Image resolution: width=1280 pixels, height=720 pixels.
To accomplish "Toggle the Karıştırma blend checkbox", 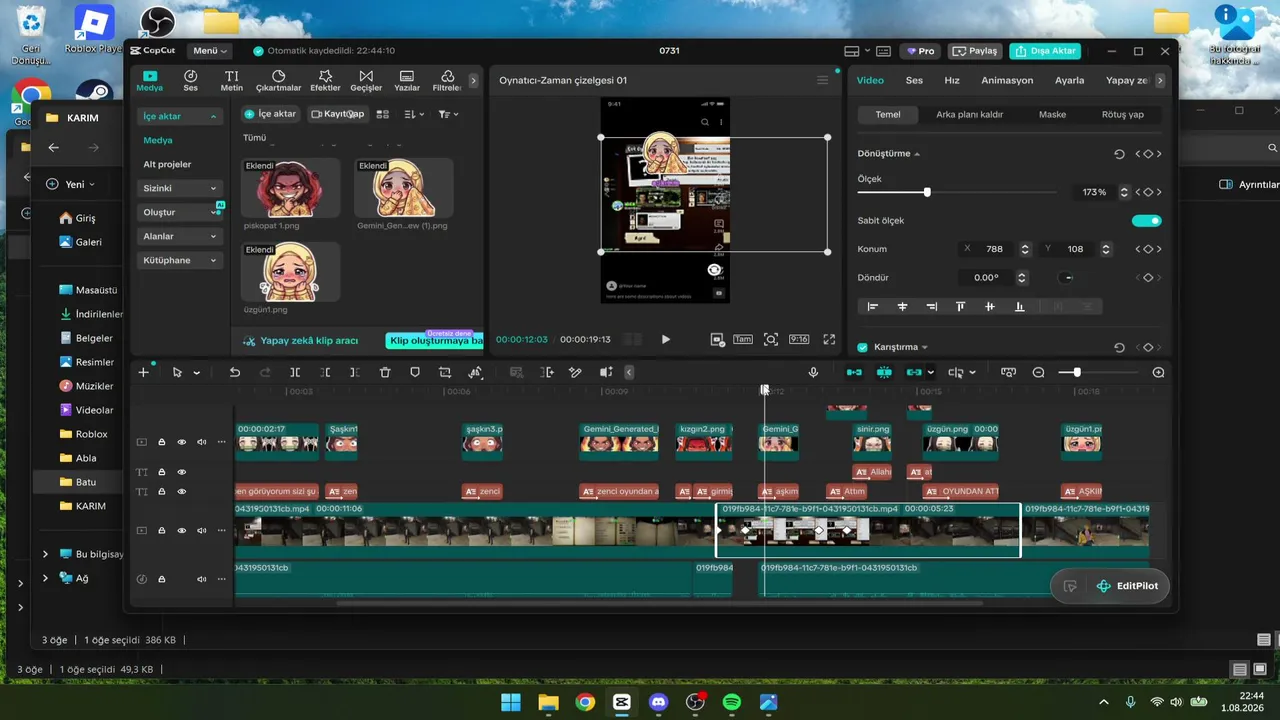I will coord(863,347).
